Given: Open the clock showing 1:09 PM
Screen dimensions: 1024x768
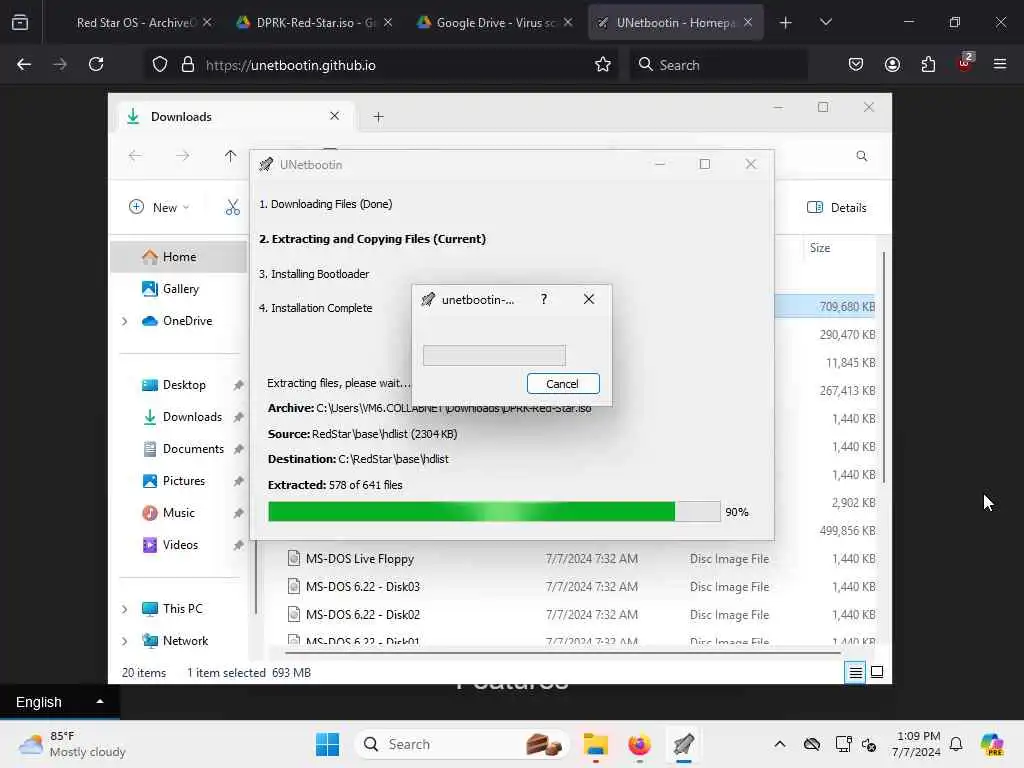Looking at the screenshot, I should coord(917,744).
